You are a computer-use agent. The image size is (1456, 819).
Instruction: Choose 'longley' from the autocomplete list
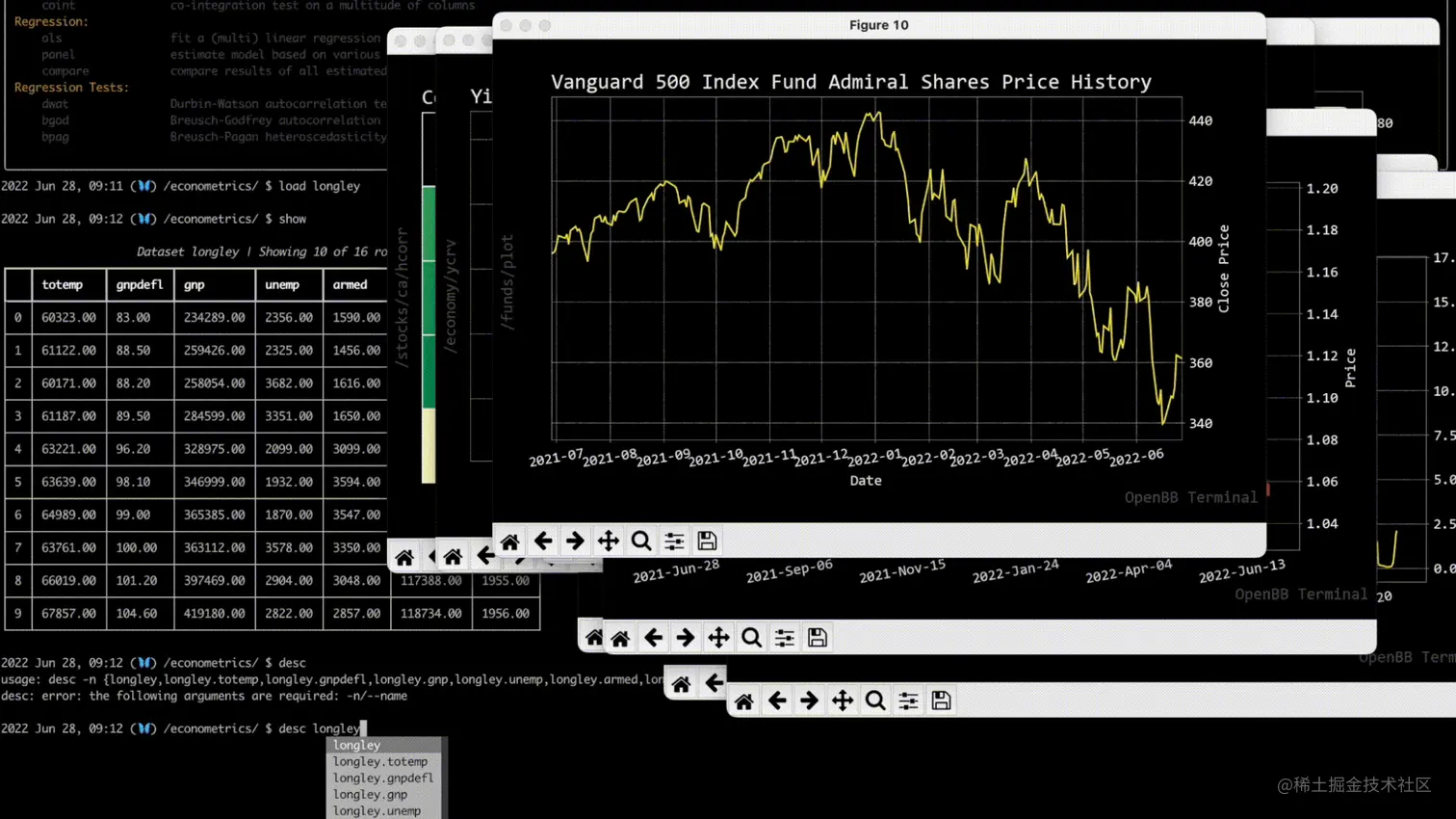point(384,745)
